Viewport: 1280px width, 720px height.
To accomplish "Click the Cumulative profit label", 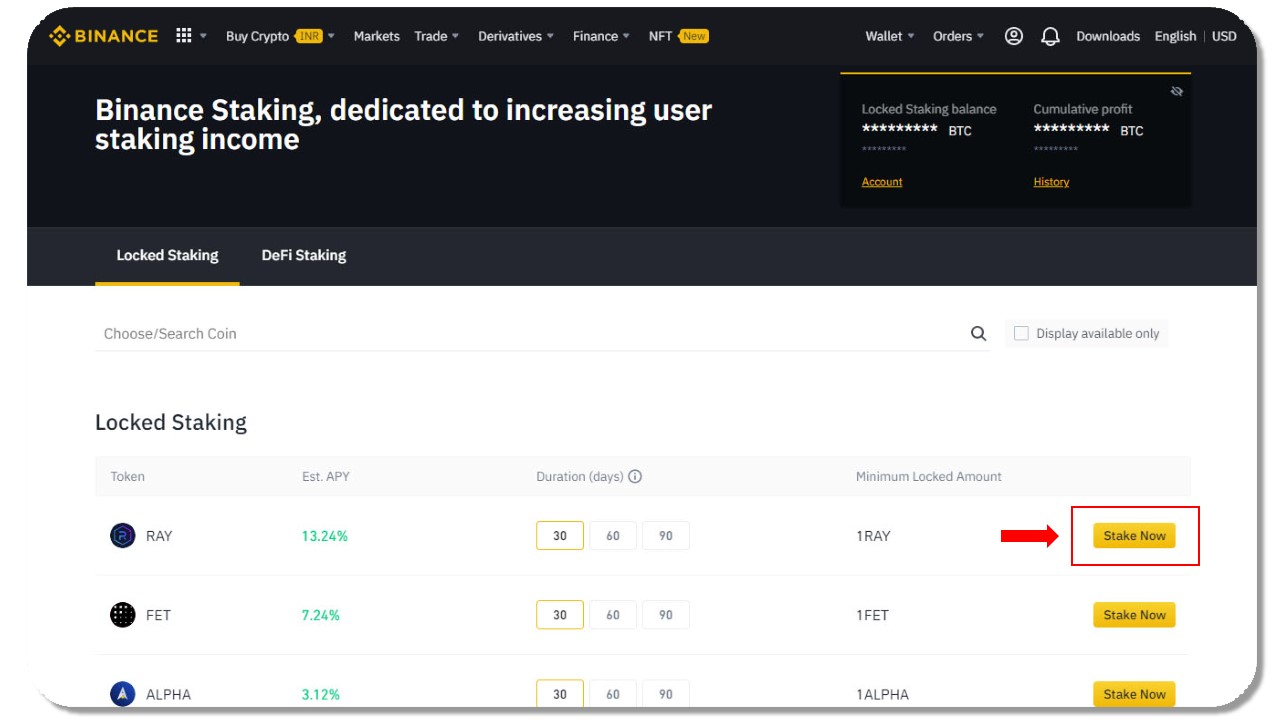I will (x=1083, y=109).
